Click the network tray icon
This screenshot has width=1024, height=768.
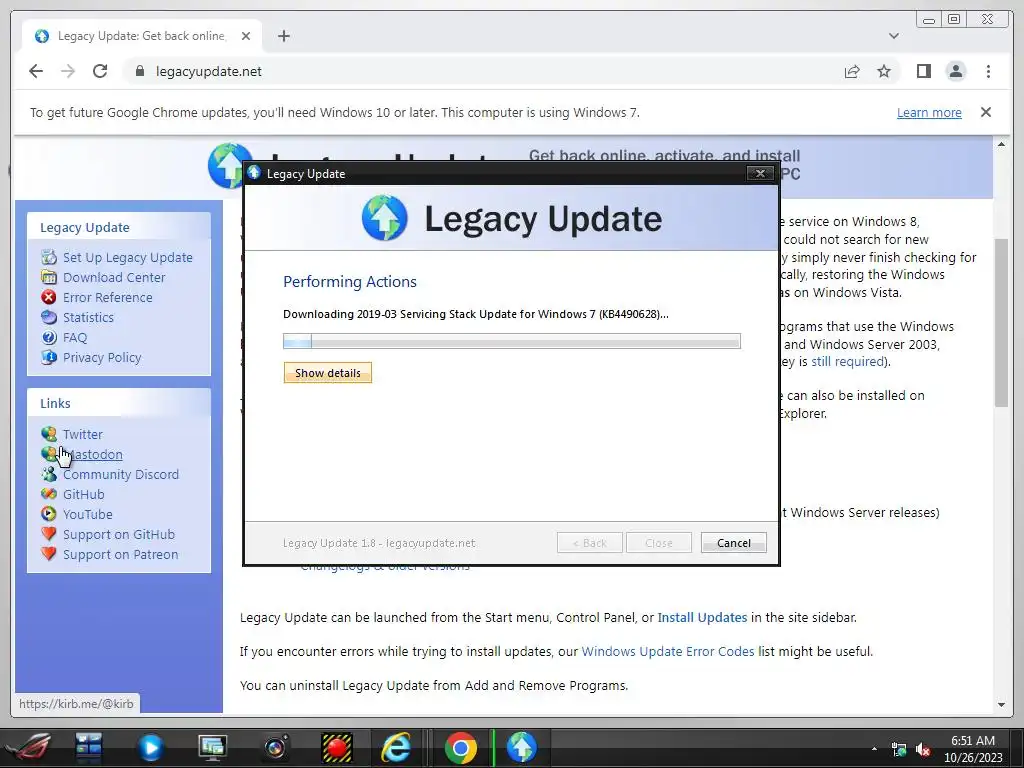(x=899, y=750)
